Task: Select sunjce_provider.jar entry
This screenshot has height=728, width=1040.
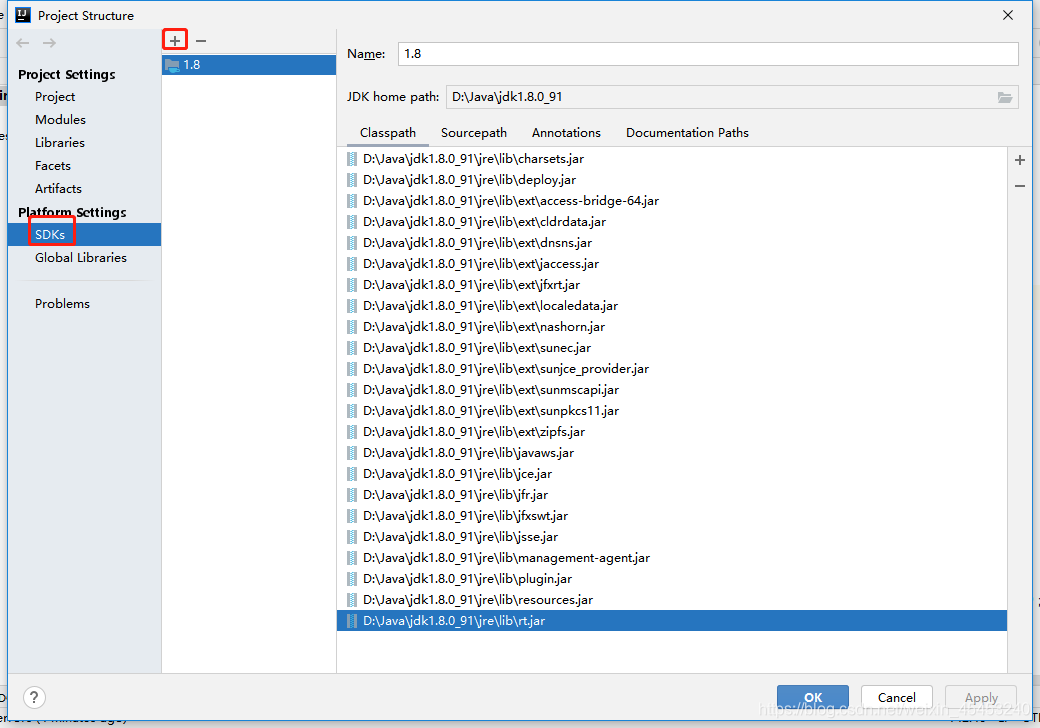Action: click(x=672, y=369)
